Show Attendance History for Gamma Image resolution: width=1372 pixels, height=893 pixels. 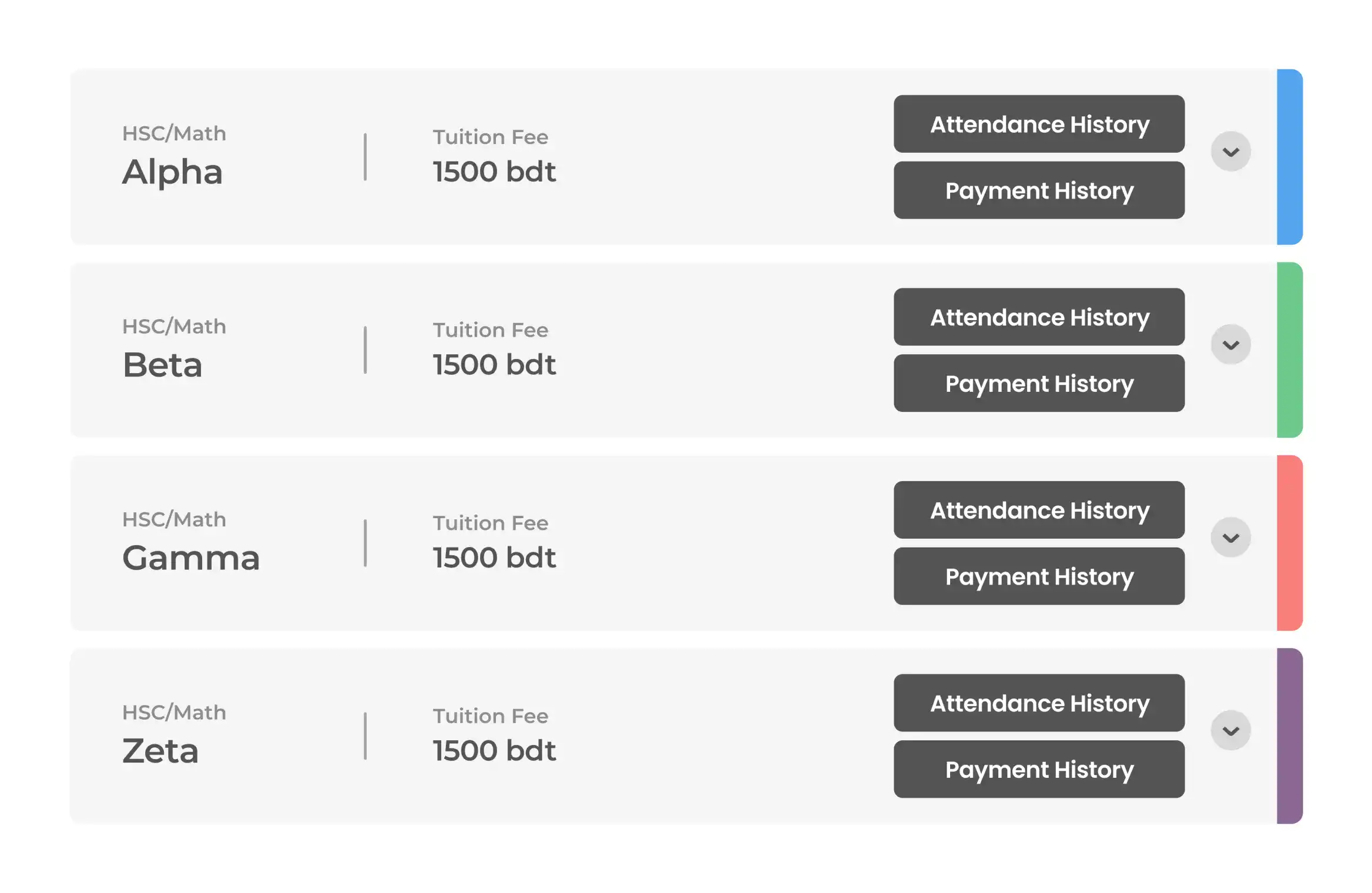coord(1038,510)
